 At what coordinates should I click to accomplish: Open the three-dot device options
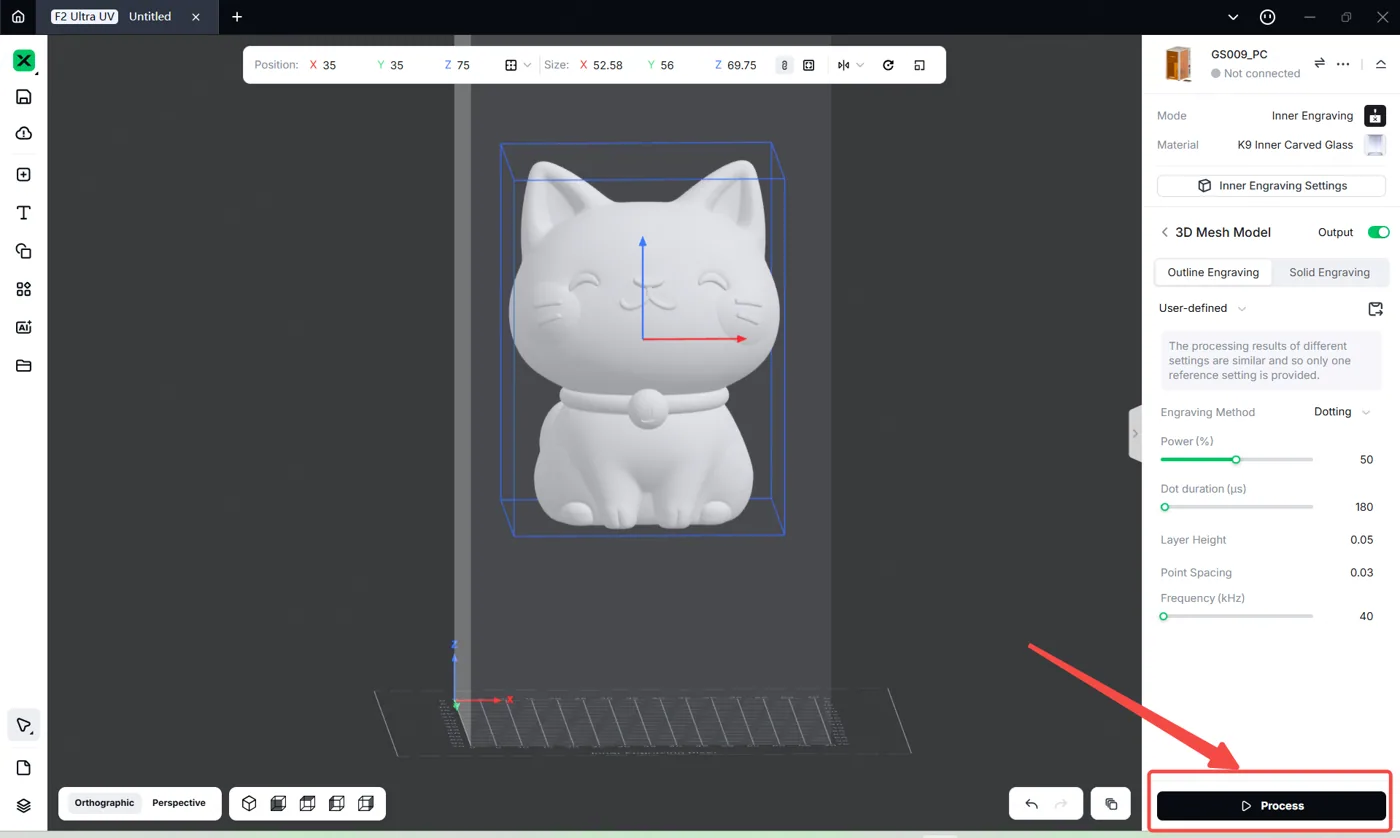click(x=1343, y=63)
